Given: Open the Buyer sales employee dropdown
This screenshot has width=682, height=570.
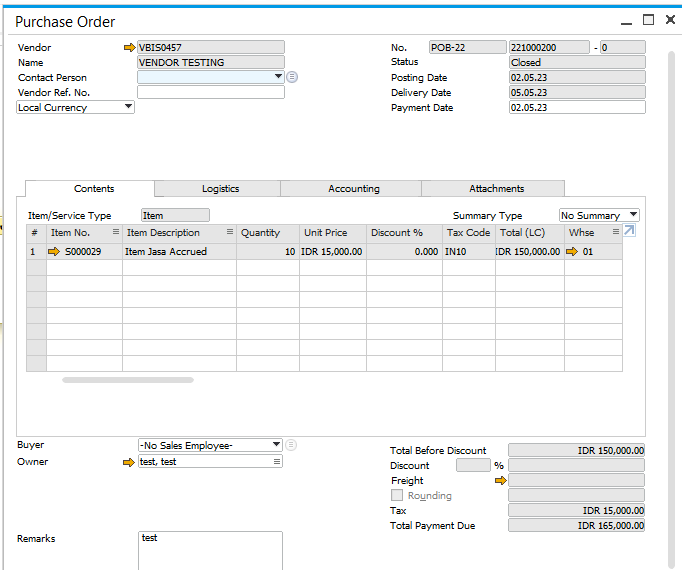Looking at the screenshot, I should pyautogui.click(x=276, y=444).
